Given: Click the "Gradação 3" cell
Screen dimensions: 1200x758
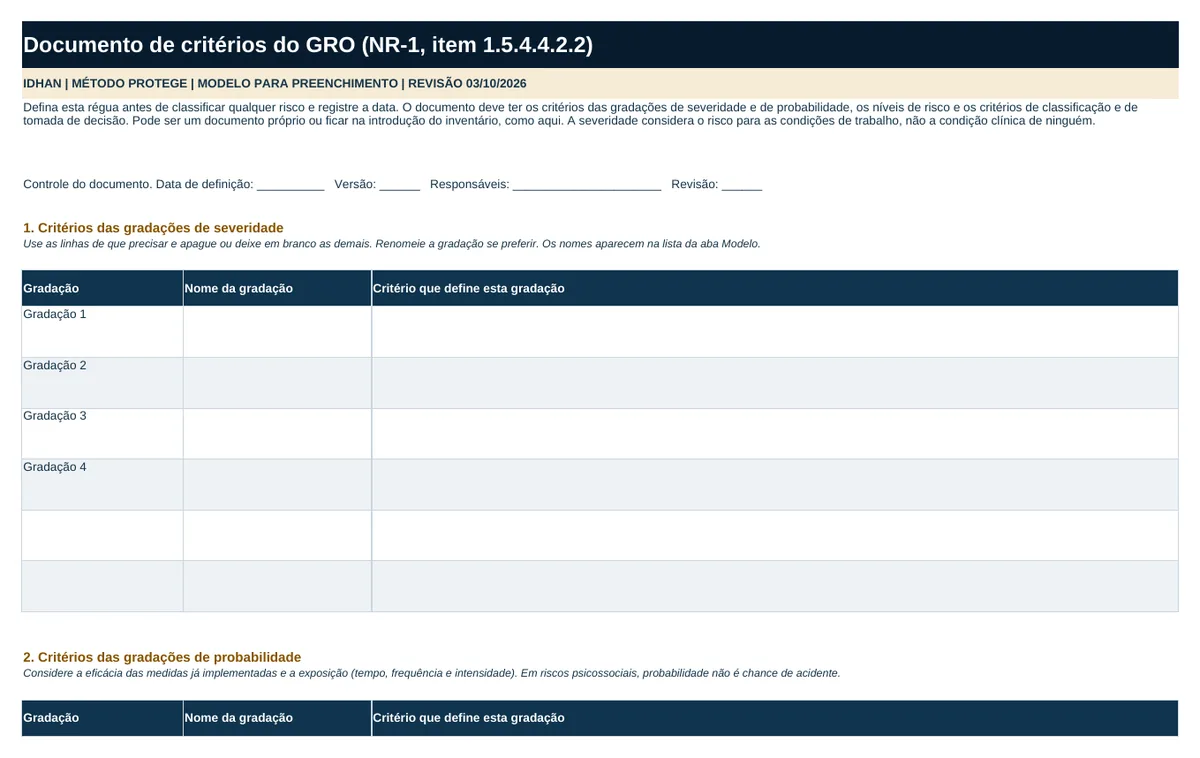Looking at the screenshot, I should [x=102, y=434].
